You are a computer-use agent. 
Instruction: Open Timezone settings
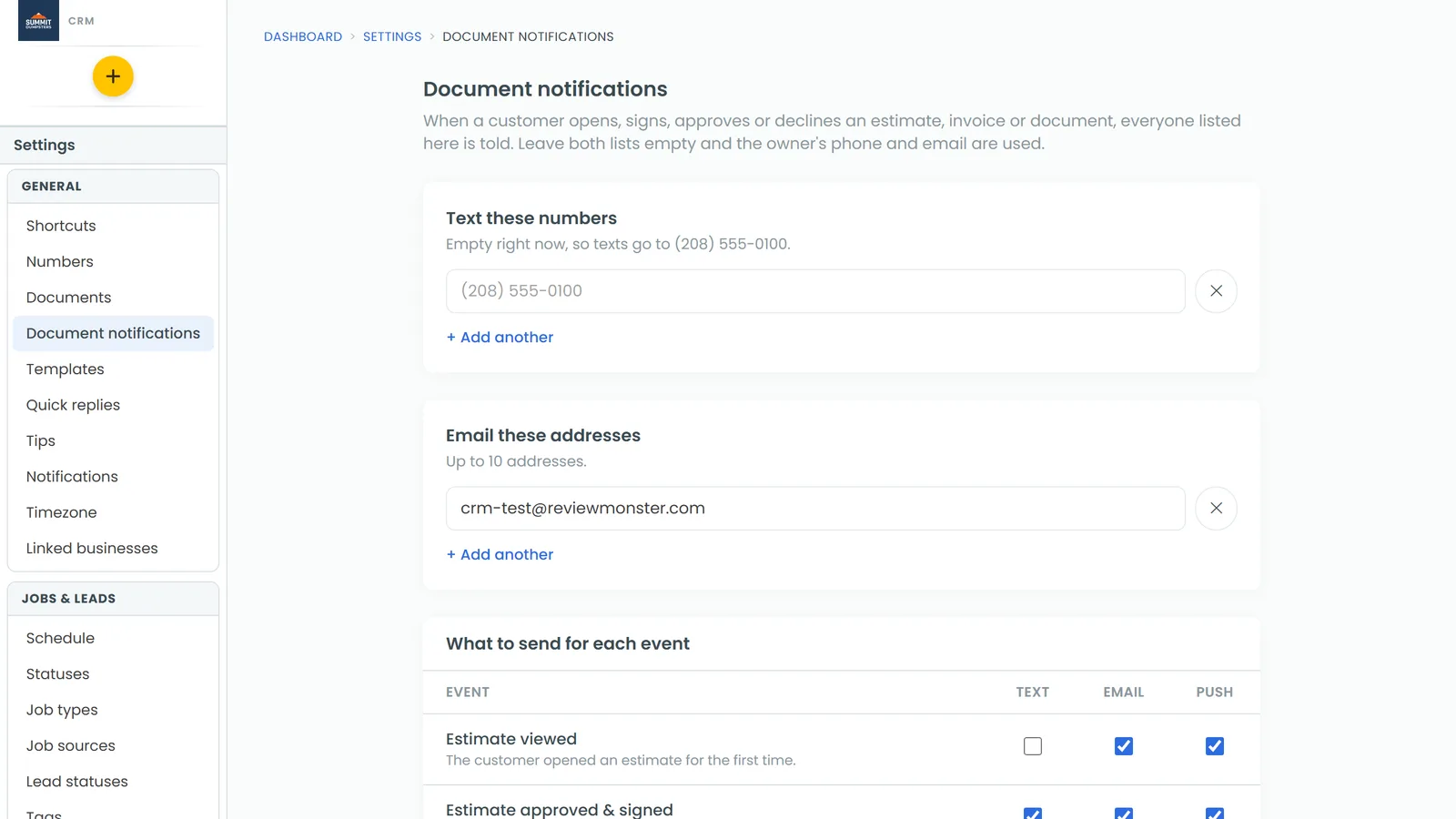pos(113,512)
